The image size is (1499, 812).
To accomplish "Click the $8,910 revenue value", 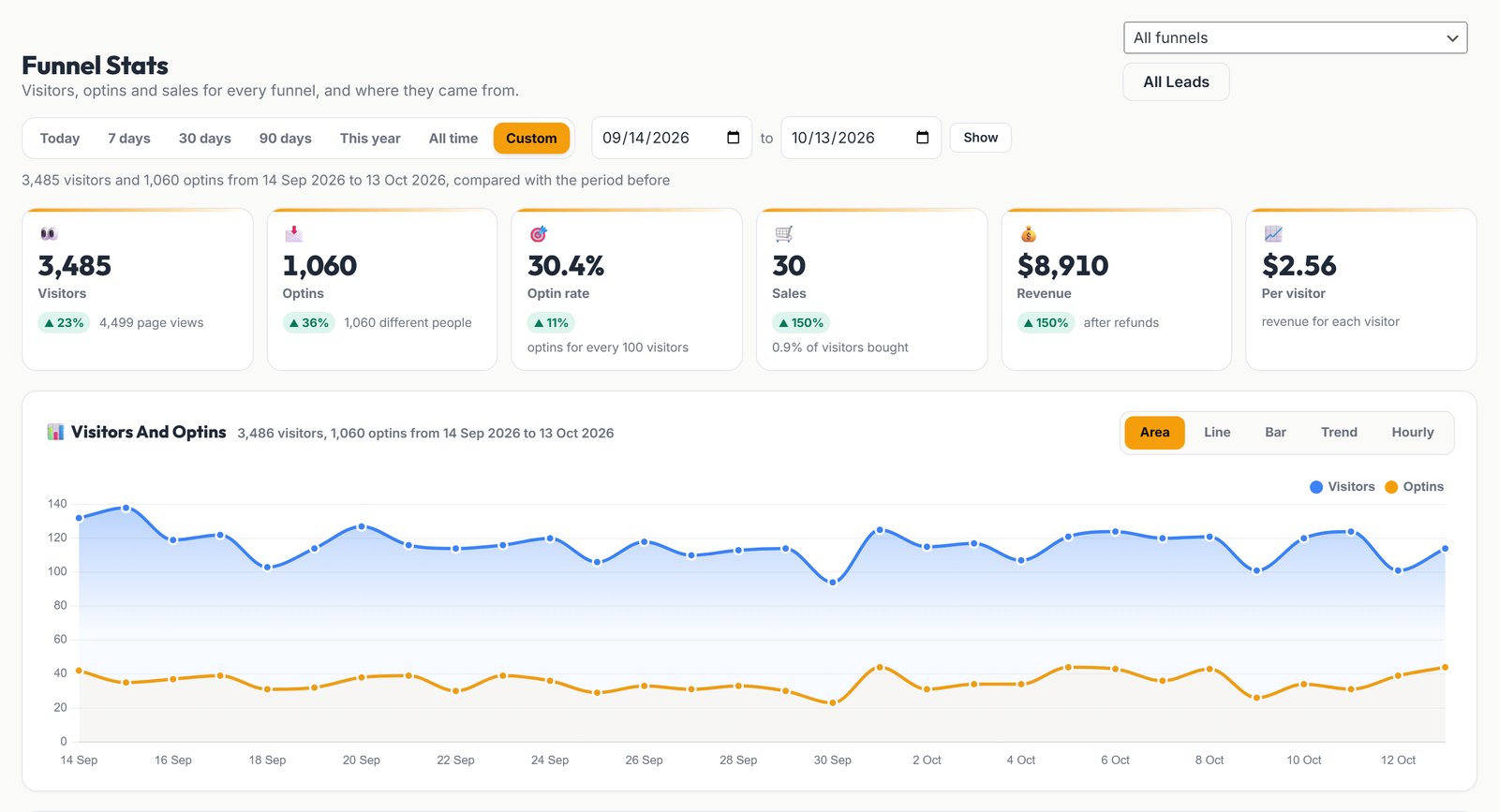I will [1062, 266].
